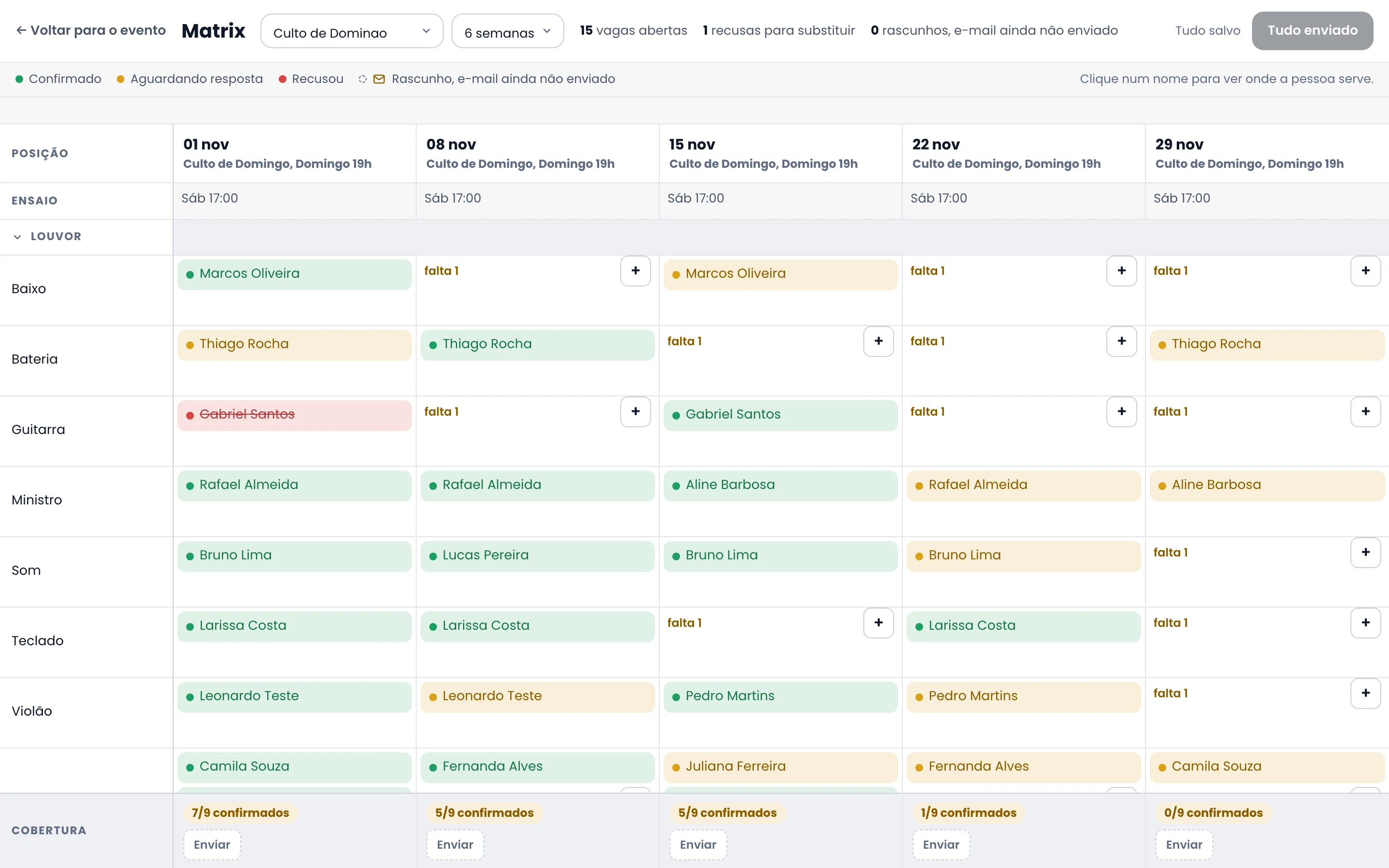Select Lucas Pereira in Som row
Image resolution: width=1389 pixels, height=868 pixels.
click(x=537, y=556)
